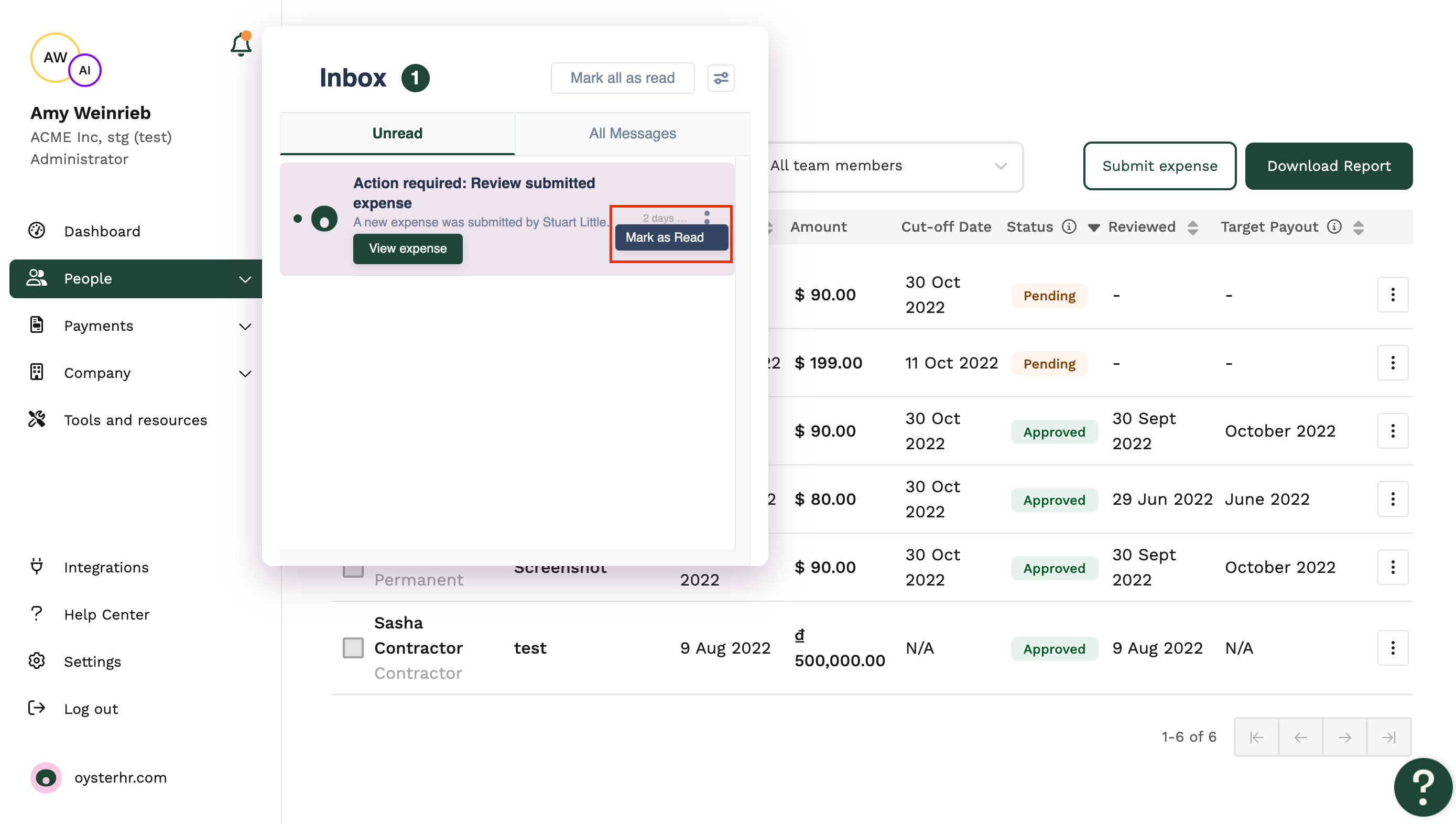Go to the last page of results
The image size is (1456, 824).
point(1389,737)
